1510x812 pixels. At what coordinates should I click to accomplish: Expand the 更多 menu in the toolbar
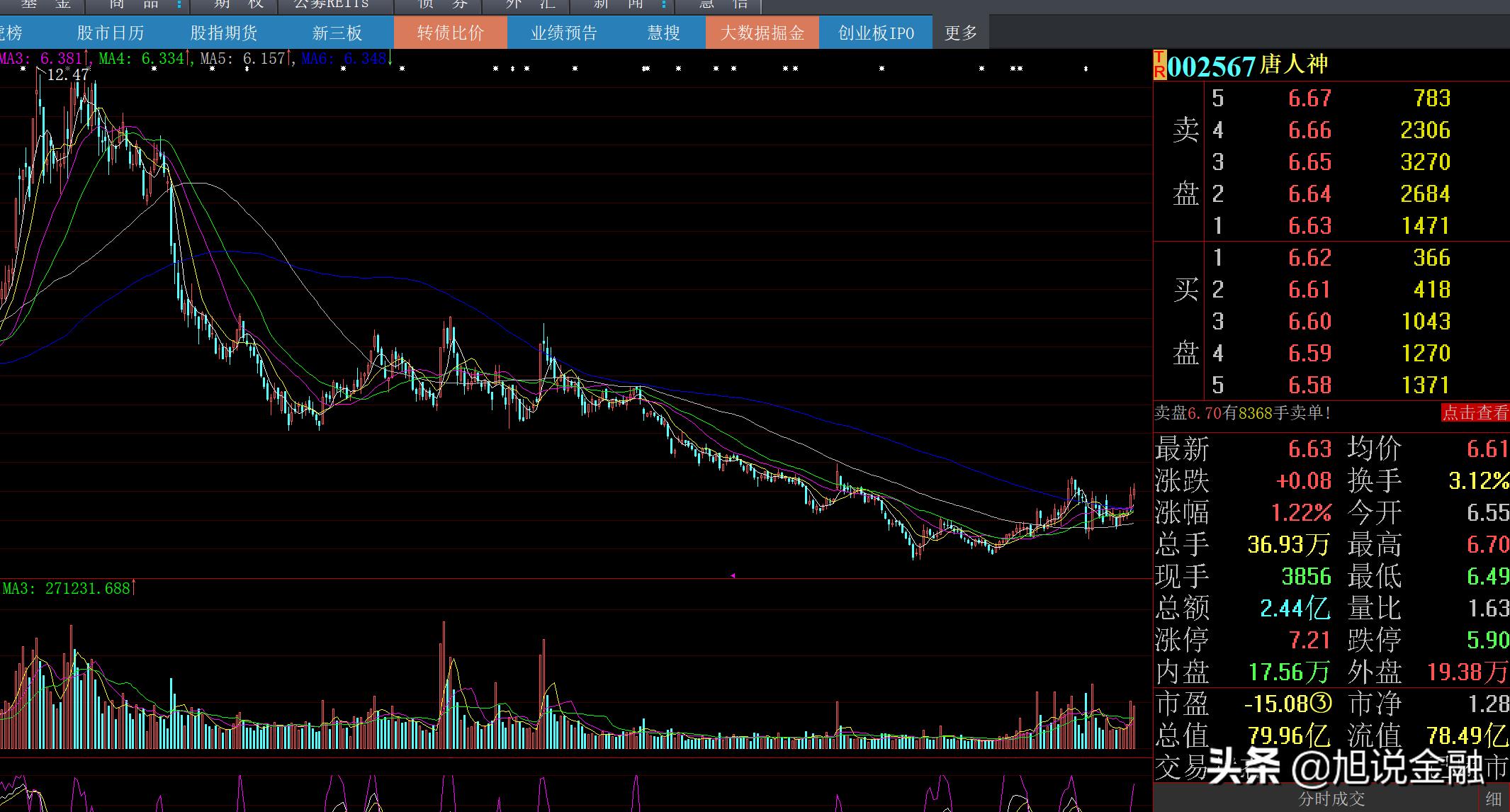[961, 33]
